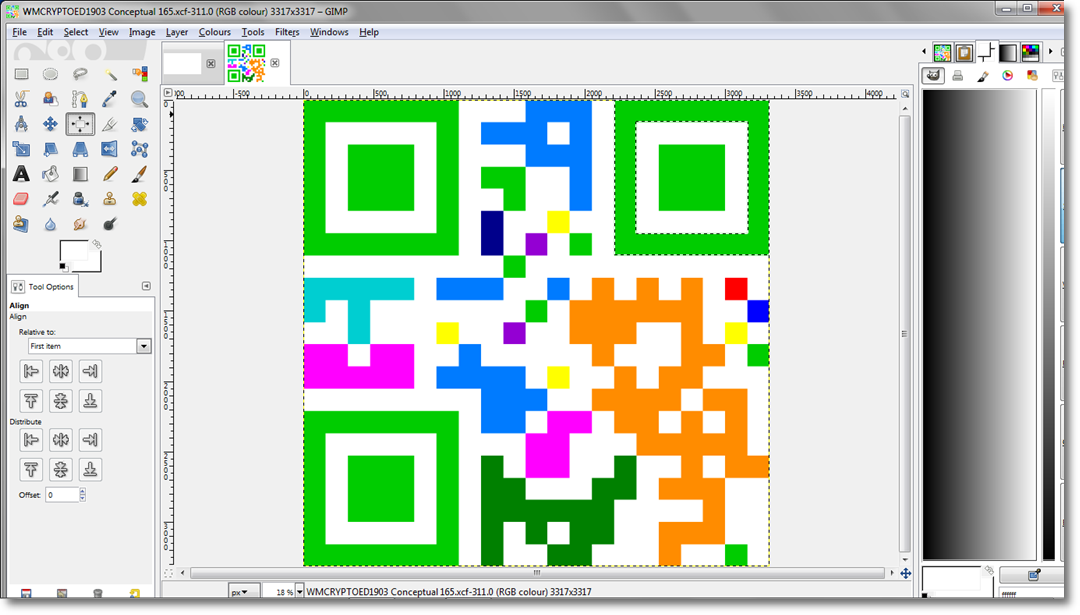1080x615 pixels.
Task: Click the toolbox foreground colour swatch
Action: click(x=74, y=251)
